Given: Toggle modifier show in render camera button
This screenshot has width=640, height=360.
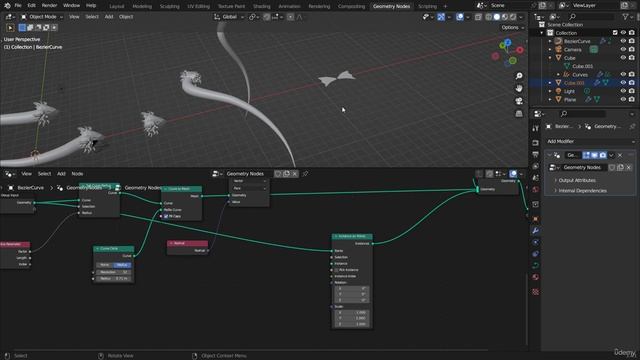Looking at the screenshot, I should point(602,156).
